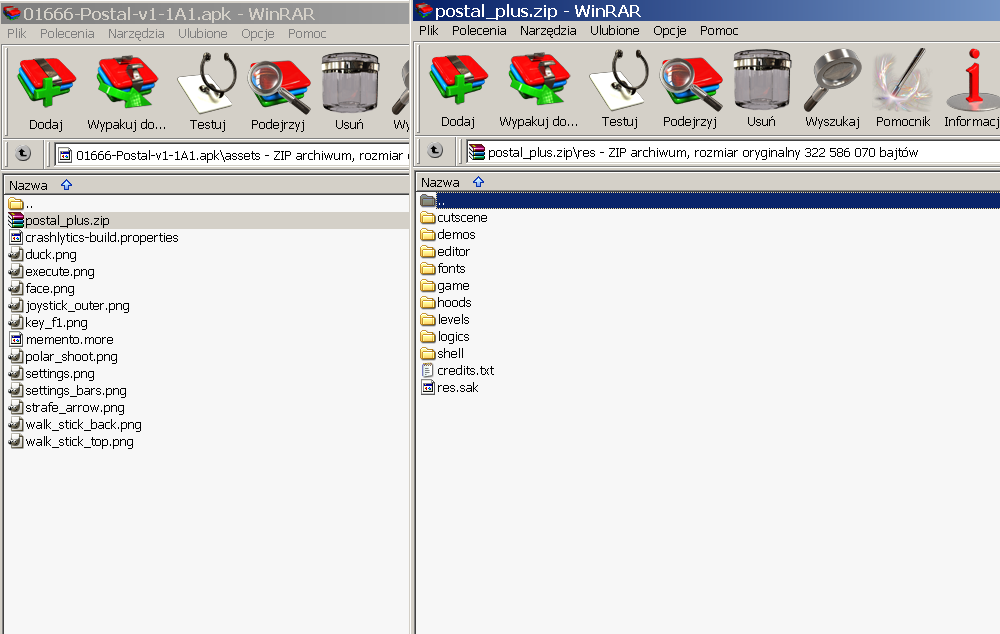Select the editor folder

[445, 251]
